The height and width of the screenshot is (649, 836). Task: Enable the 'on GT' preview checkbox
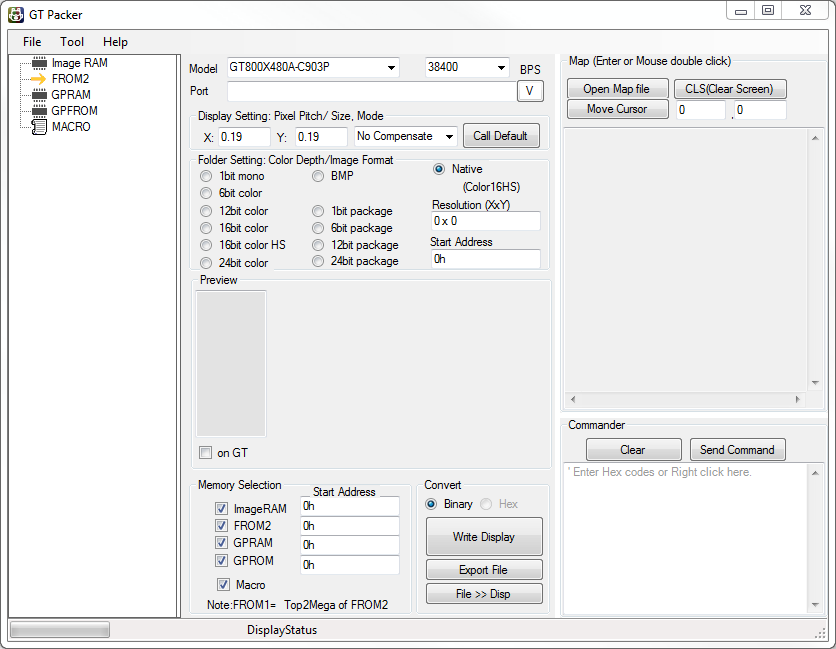pyautogui.click(x=206, y=453)
